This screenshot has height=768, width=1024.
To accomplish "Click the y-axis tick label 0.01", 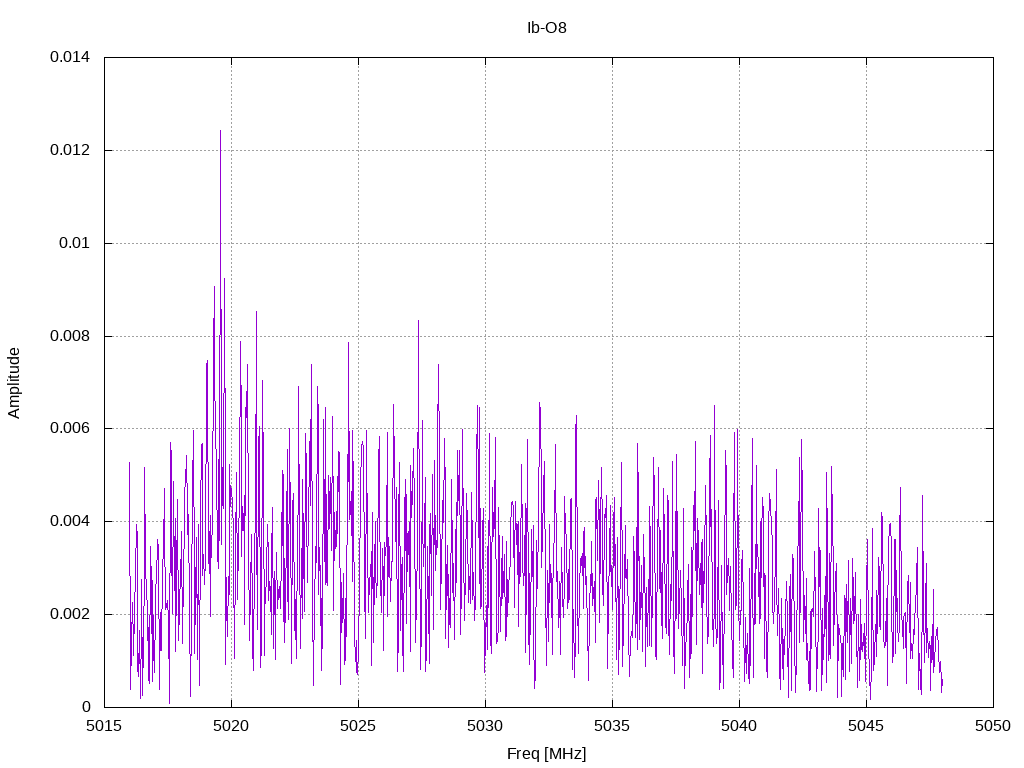I will point(74,243).
